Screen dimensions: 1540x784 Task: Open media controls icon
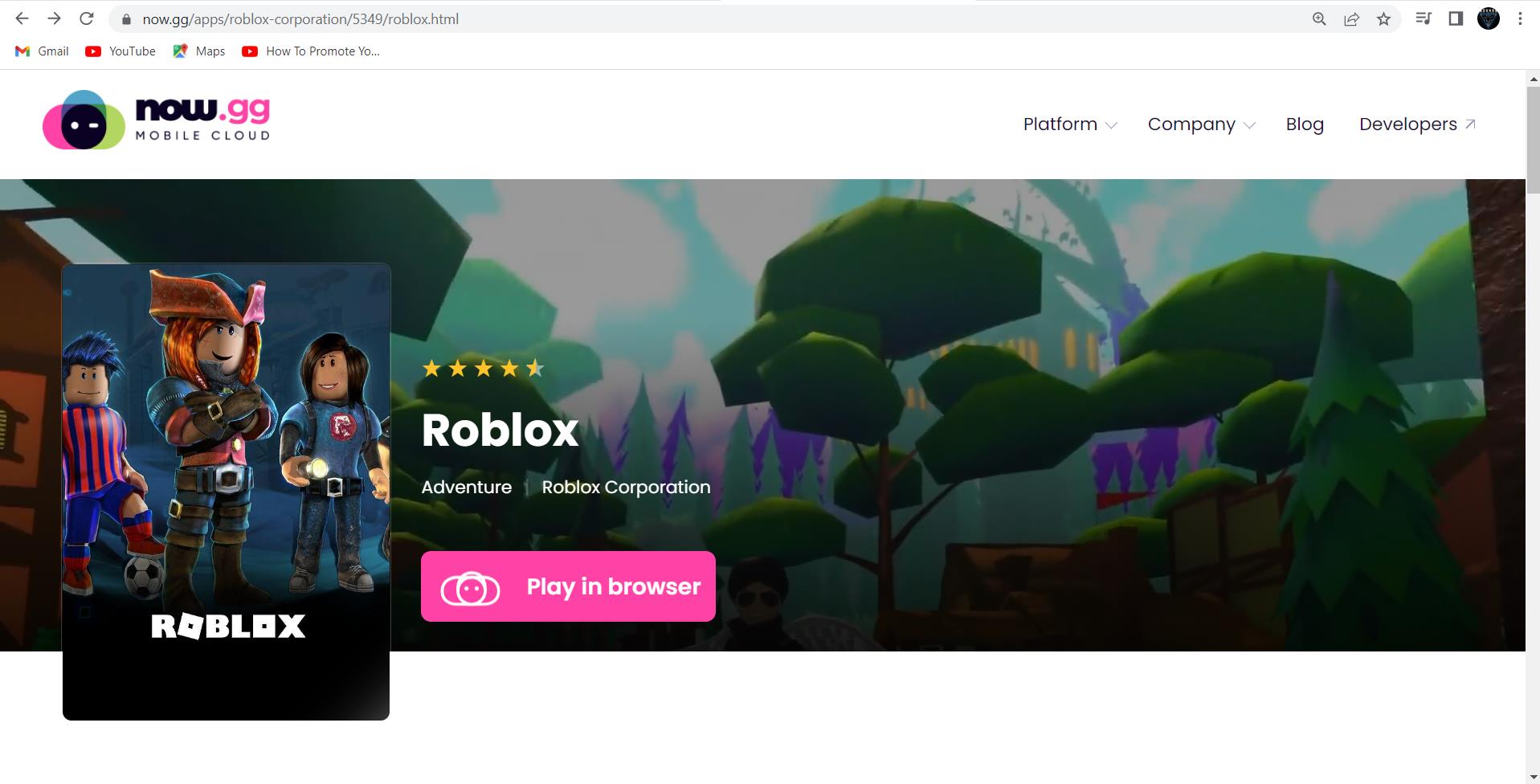tap(1424, 18)
